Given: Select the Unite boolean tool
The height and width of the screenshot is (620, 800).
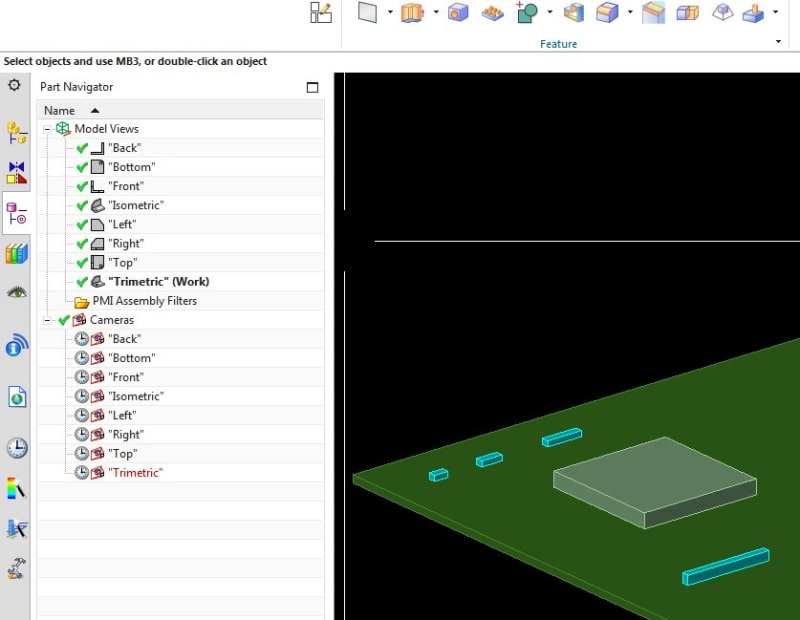Looking at the screenshot, I should (x=527, y=12).
